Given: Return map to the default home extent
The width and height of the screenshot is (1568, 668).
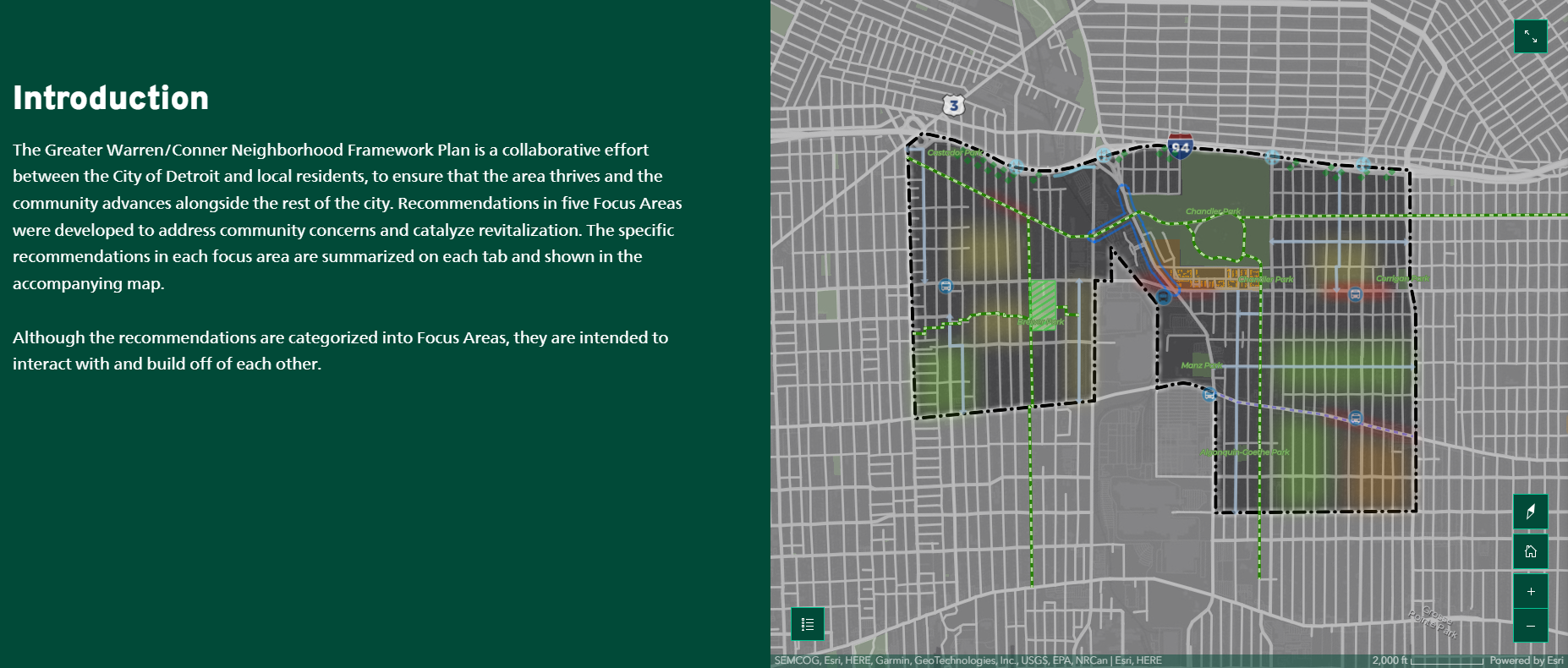Looking at the screenshot, I should 1530,551.
